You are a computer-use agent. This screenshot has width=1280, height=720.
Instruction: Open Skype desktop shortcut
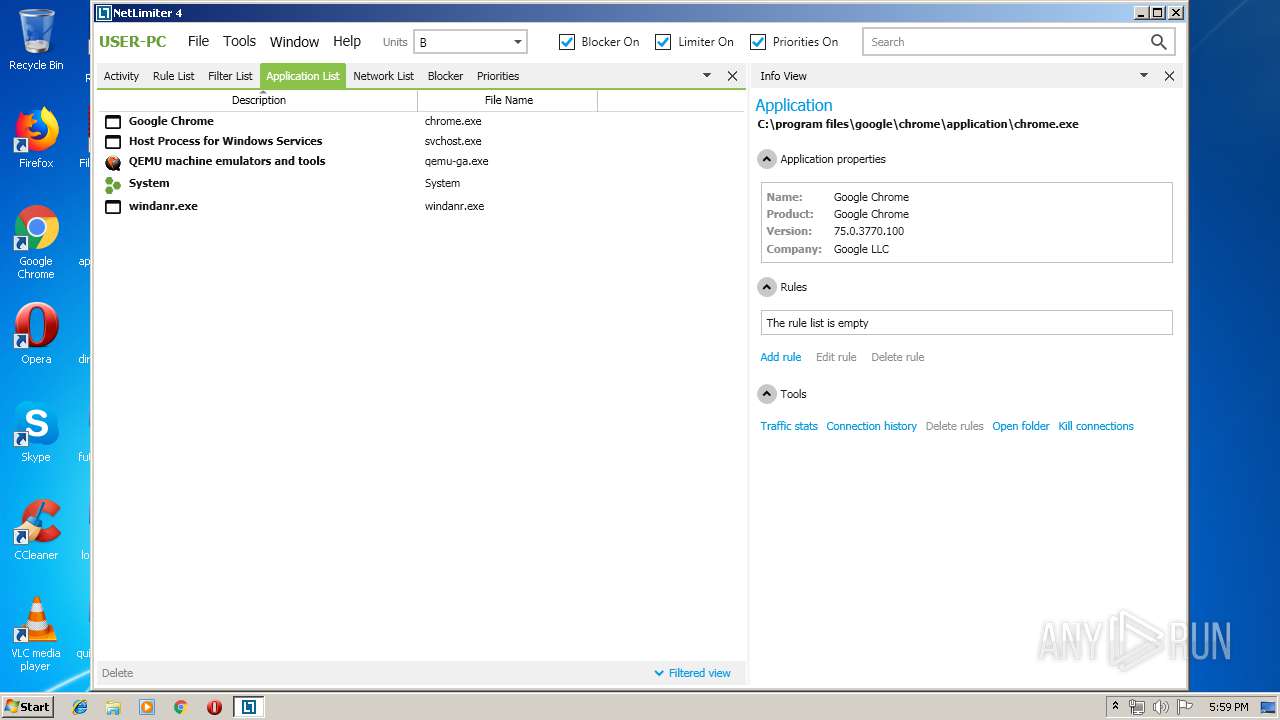(36, 432)
